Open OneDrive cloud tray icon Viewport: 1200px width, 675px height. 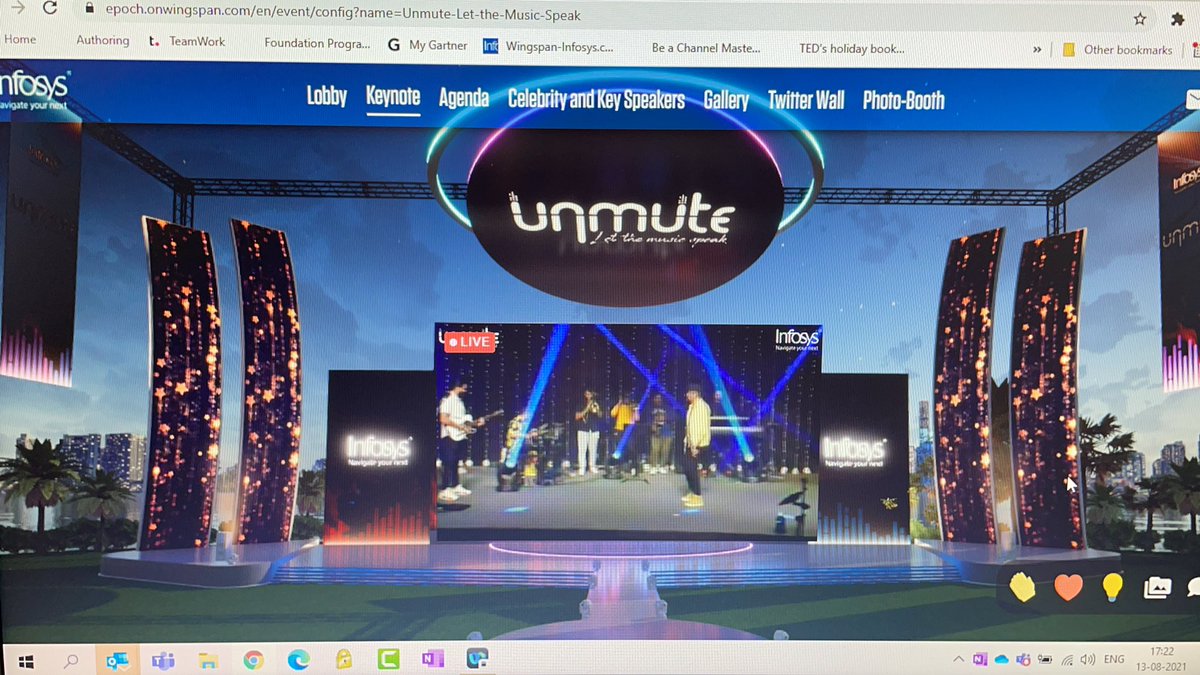tap(1001, 659)
